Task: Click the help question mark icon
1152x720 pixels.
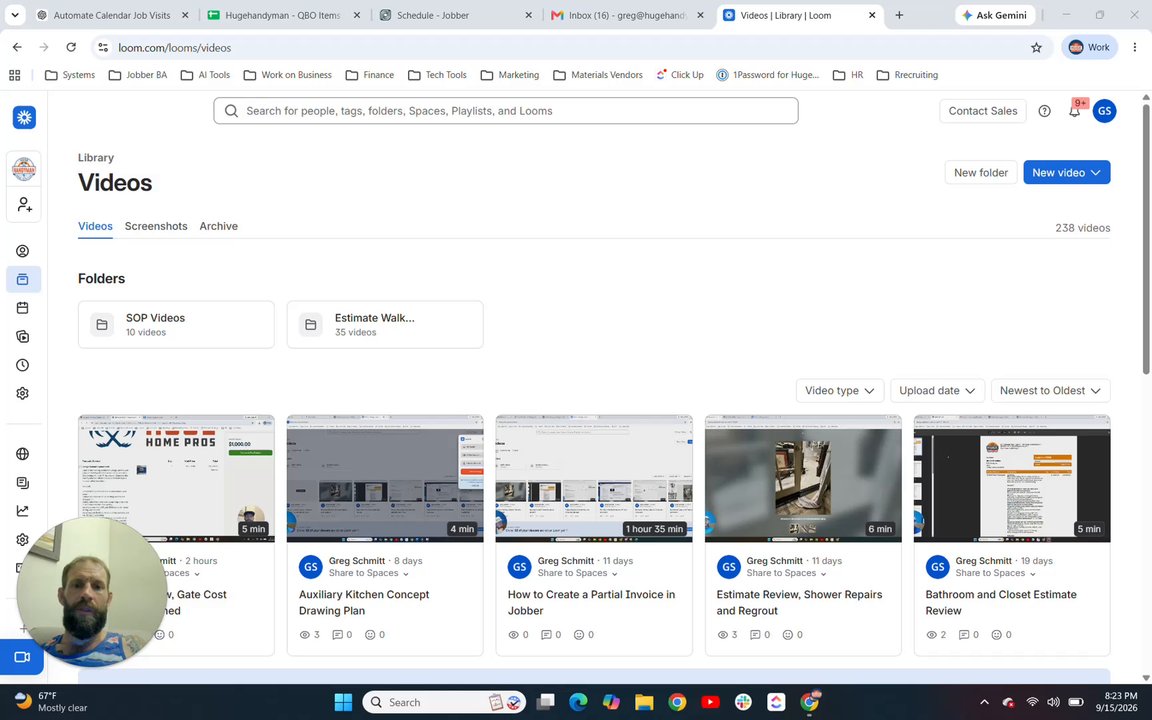Action: click(1044, 111)
